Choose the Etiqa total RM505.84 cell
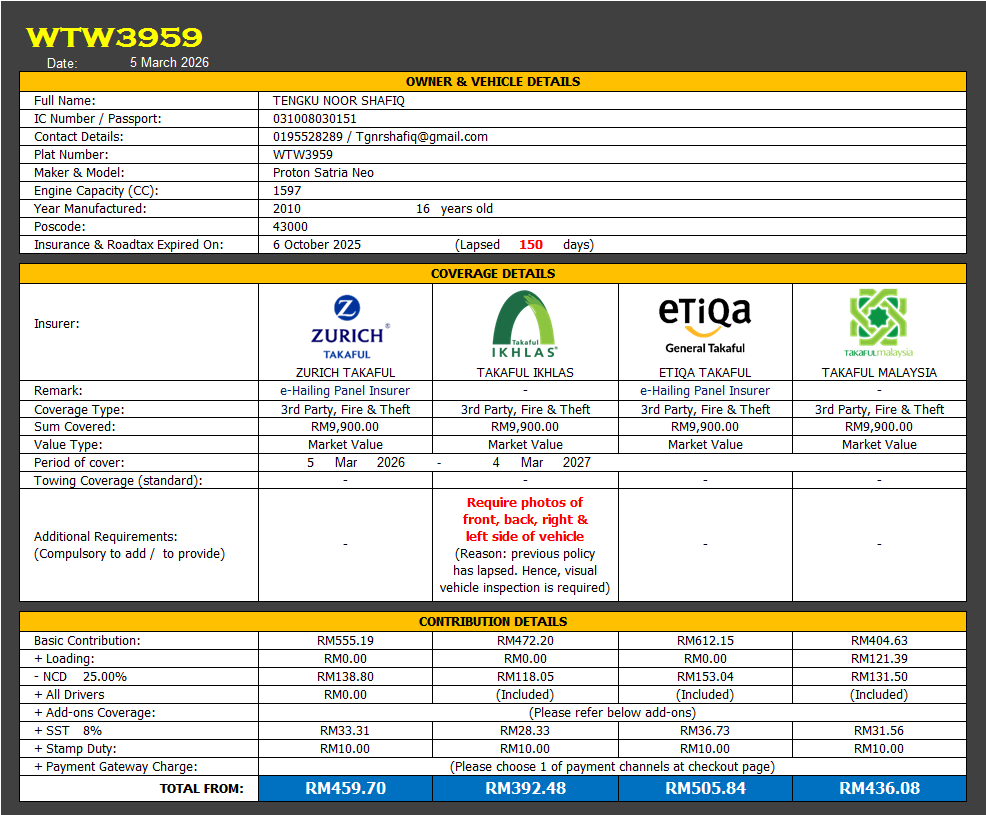The width and height of the screenshot is (986, 815). [705, 788]
